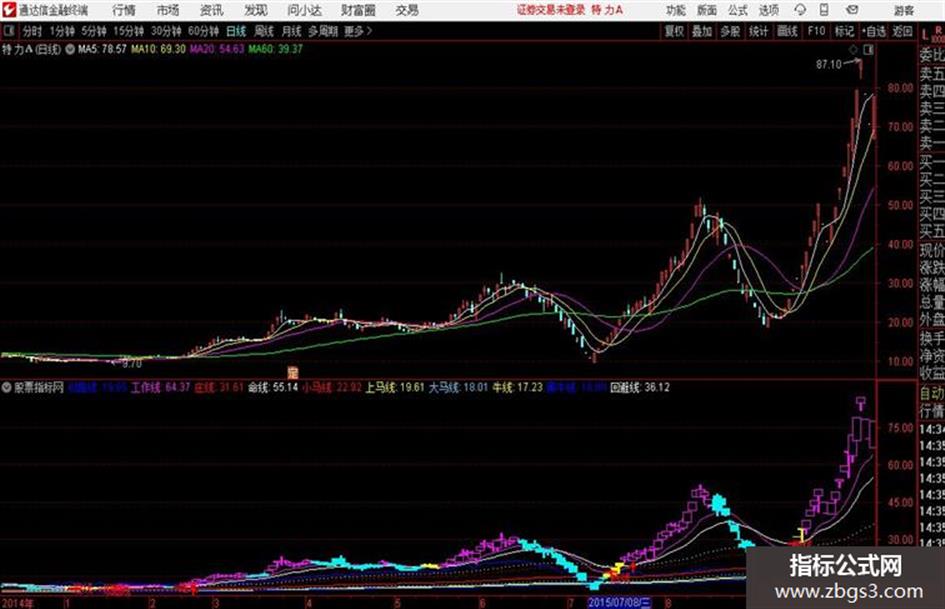Open the 财富圈 menu
The width and height of the screenshot is (945, 609).
coord(358,10)
